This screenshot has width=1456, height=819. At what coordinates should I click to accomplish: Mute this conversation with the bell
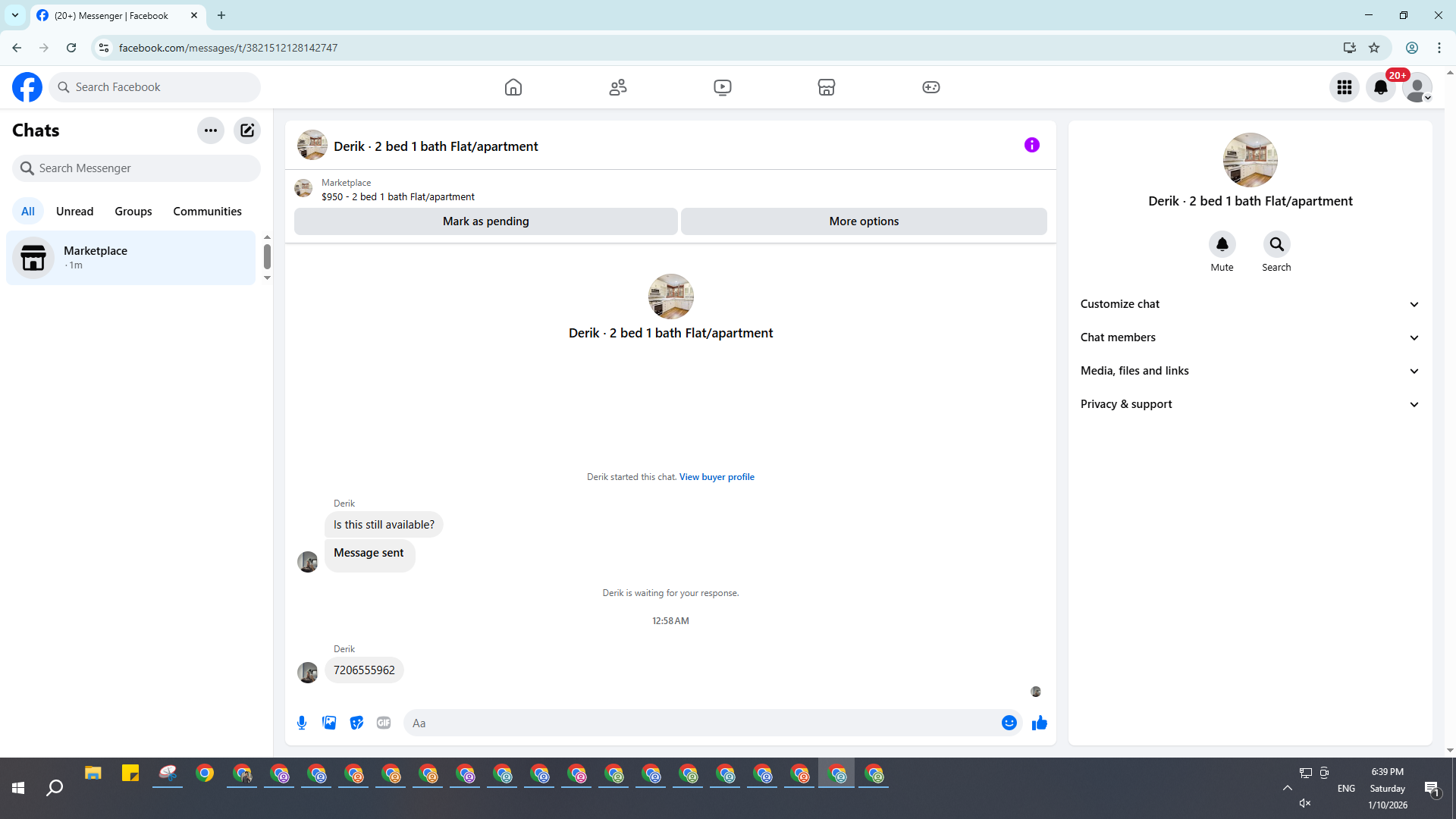pos(1222,244)
